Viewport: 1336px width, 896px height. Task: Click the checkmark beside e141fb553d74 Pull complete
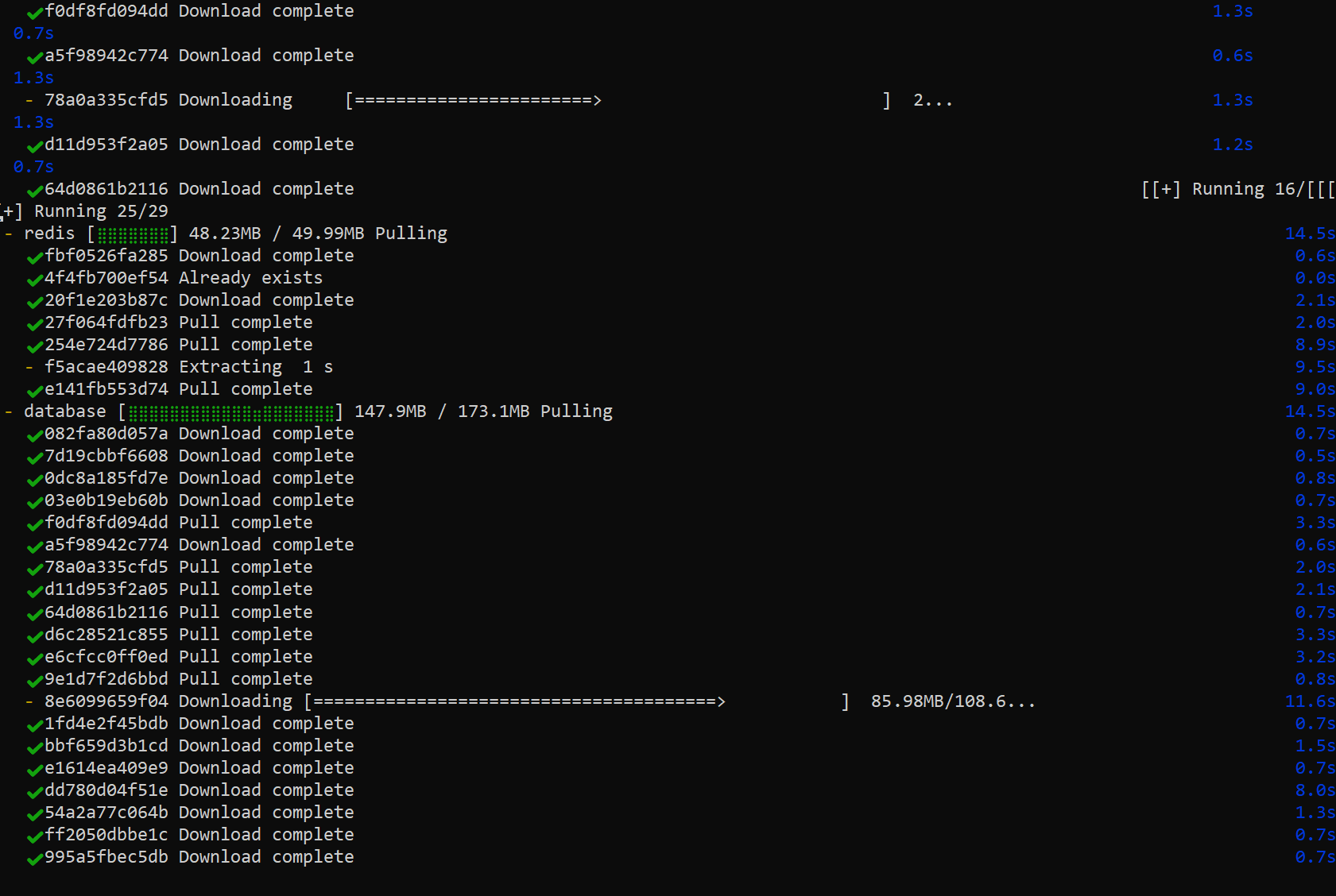pos(34,391)
